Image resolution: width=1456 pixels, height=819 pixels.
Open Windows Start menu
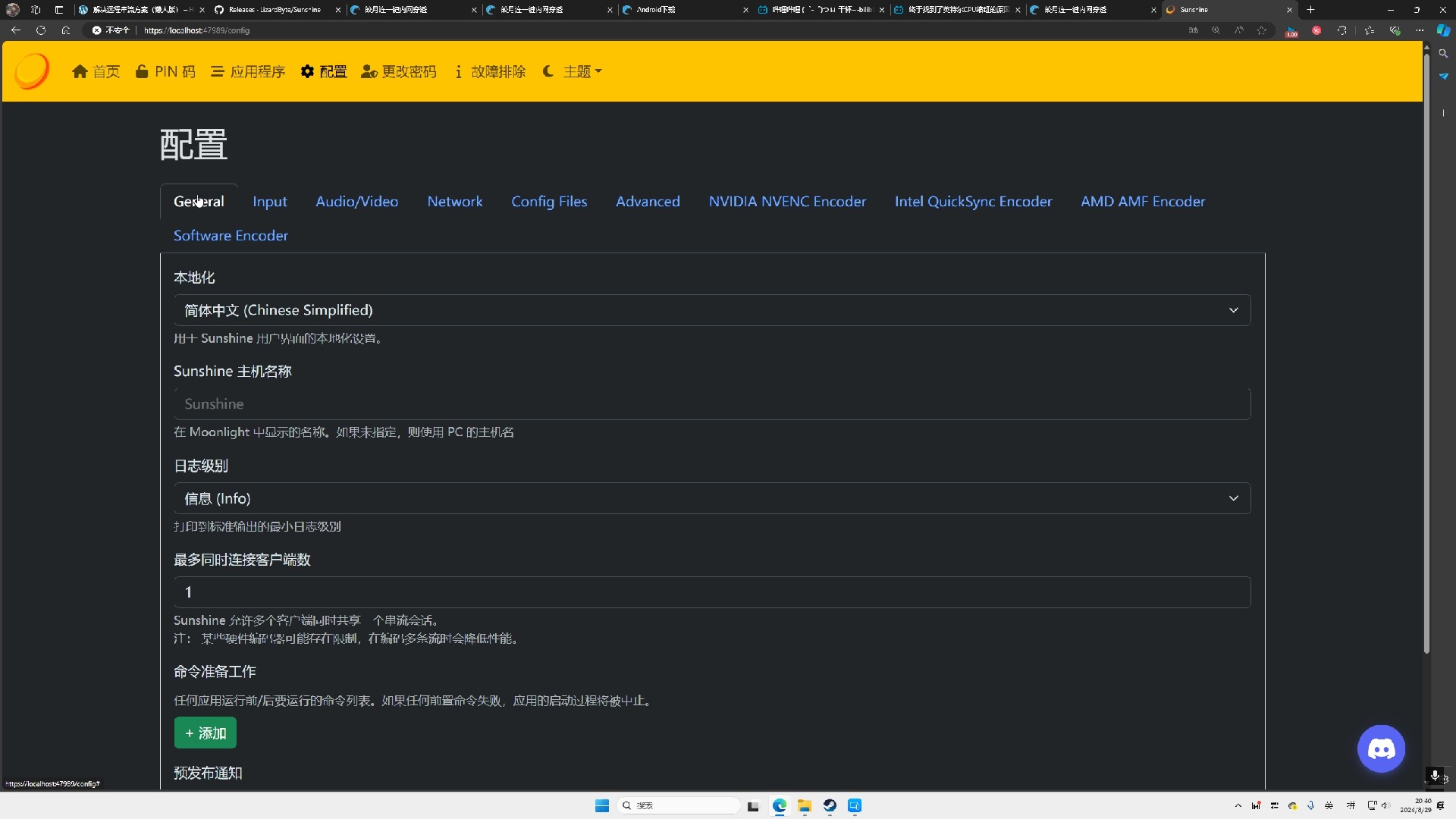[x=602, y=805]
